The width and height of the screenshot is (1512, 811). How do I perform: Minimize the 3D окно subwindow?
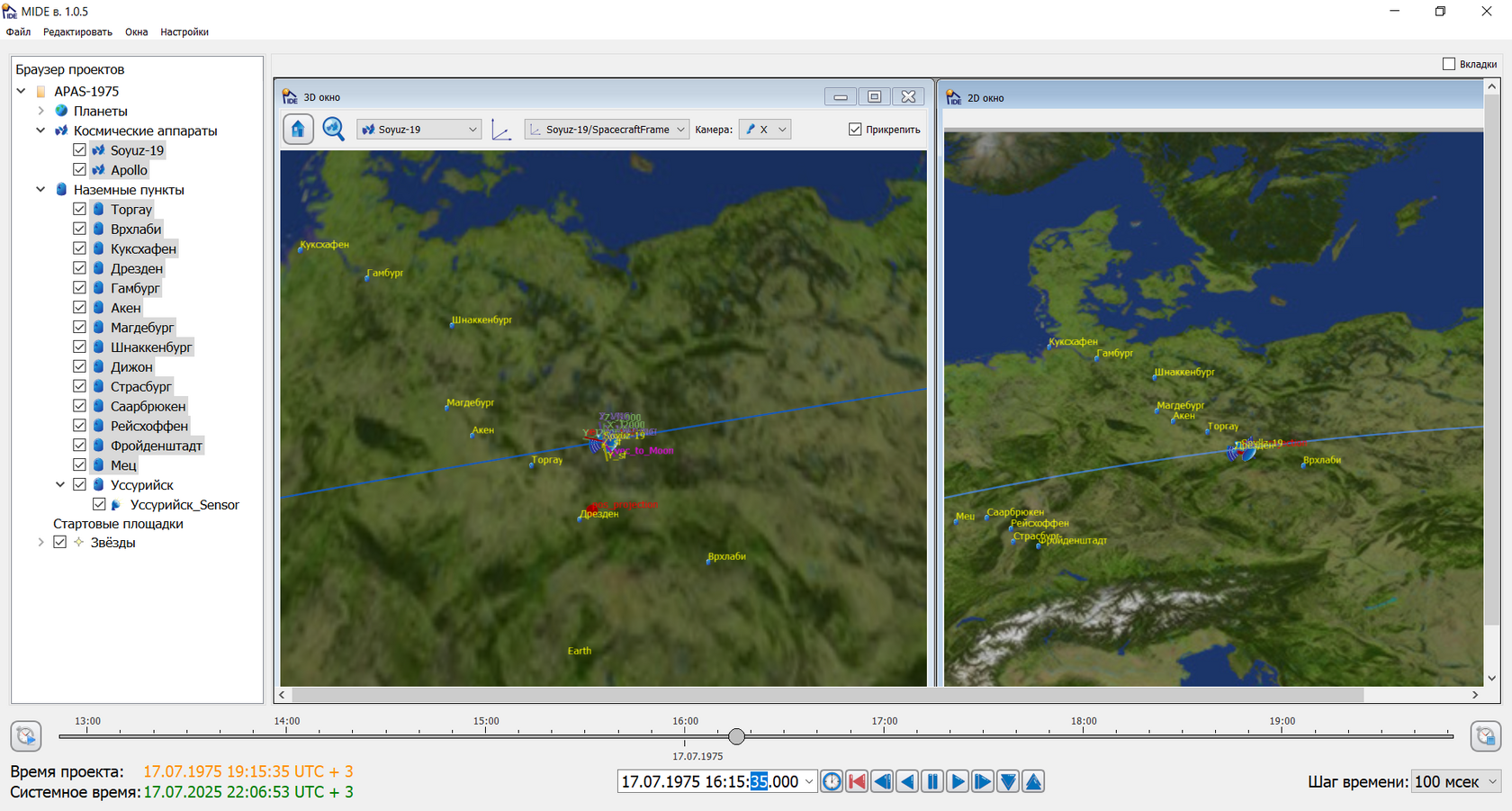[x=841, y=96]
